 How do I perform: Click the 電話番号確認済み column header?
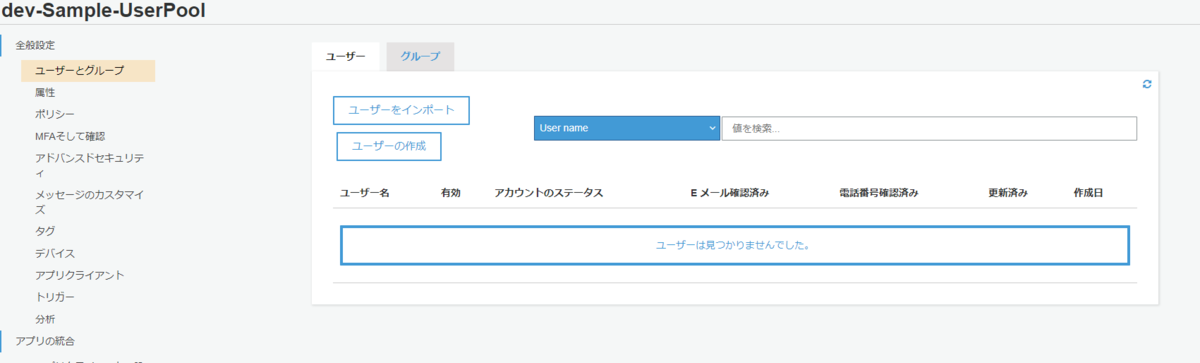(878, 192)
